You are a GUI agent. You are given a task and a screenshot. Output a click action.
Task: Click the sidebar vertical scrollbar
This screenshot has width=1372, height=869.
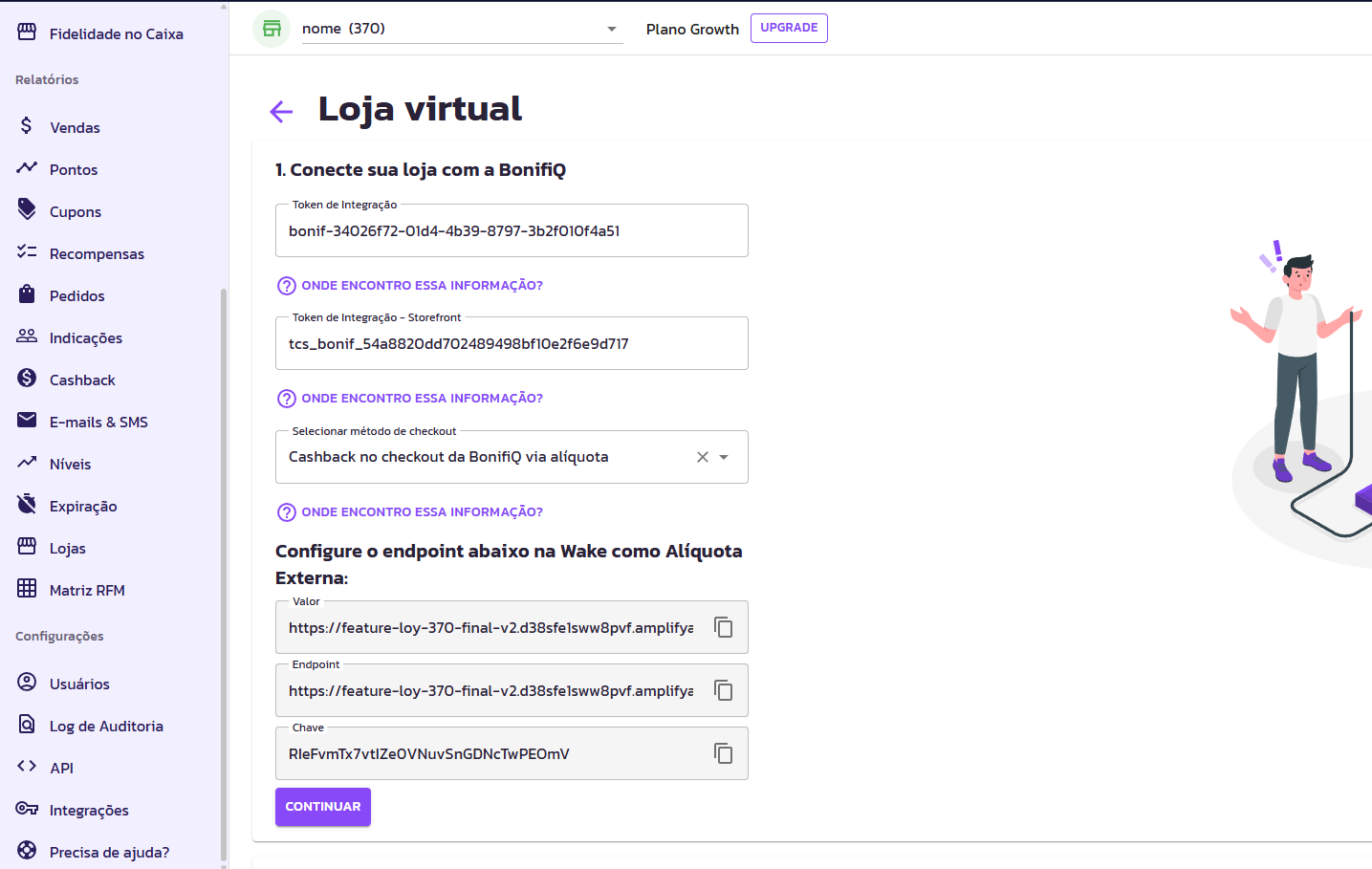(x=224, y=574)
